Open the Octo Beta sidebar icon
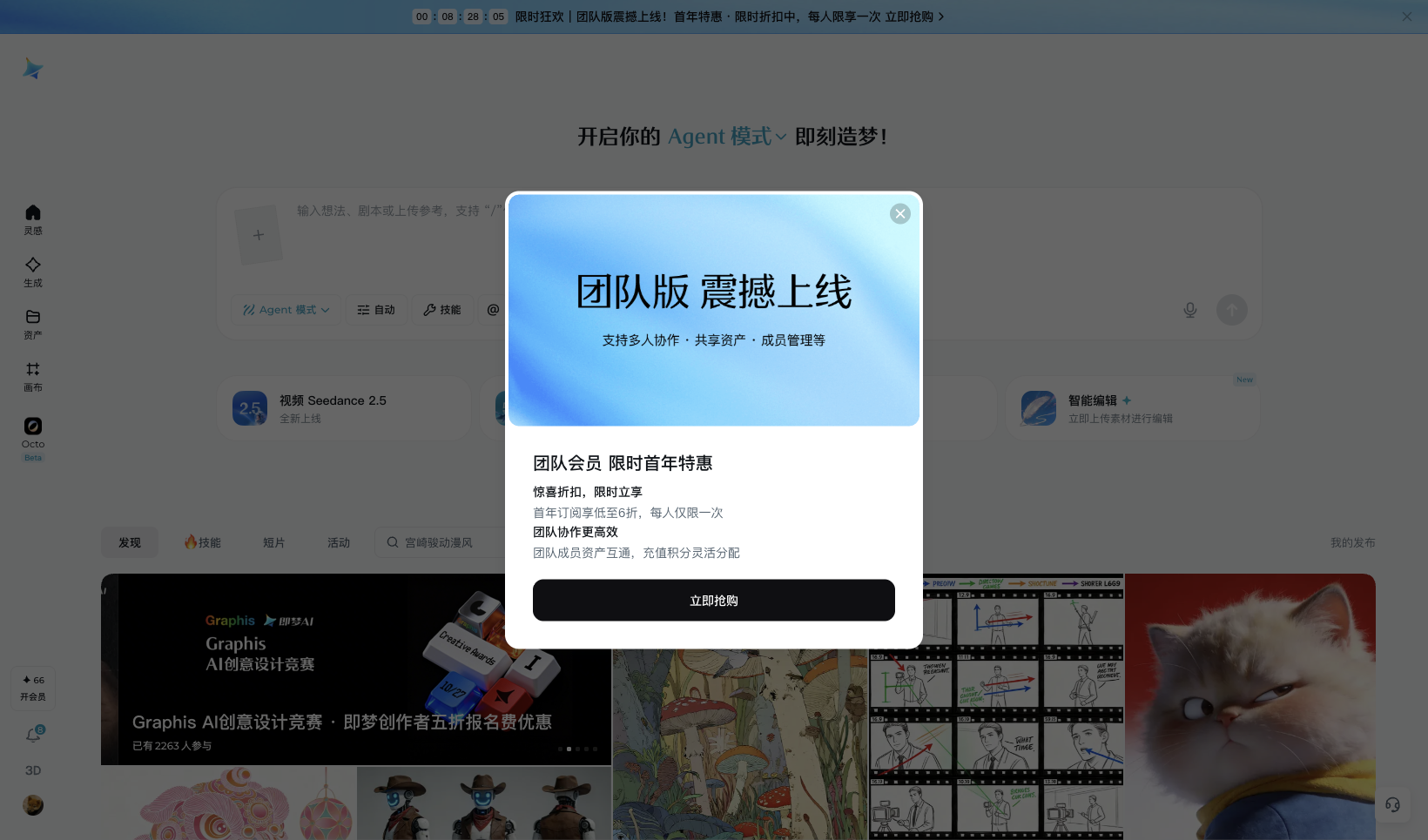This screenshot has width=1428, height=840. (x=33, y=439)
